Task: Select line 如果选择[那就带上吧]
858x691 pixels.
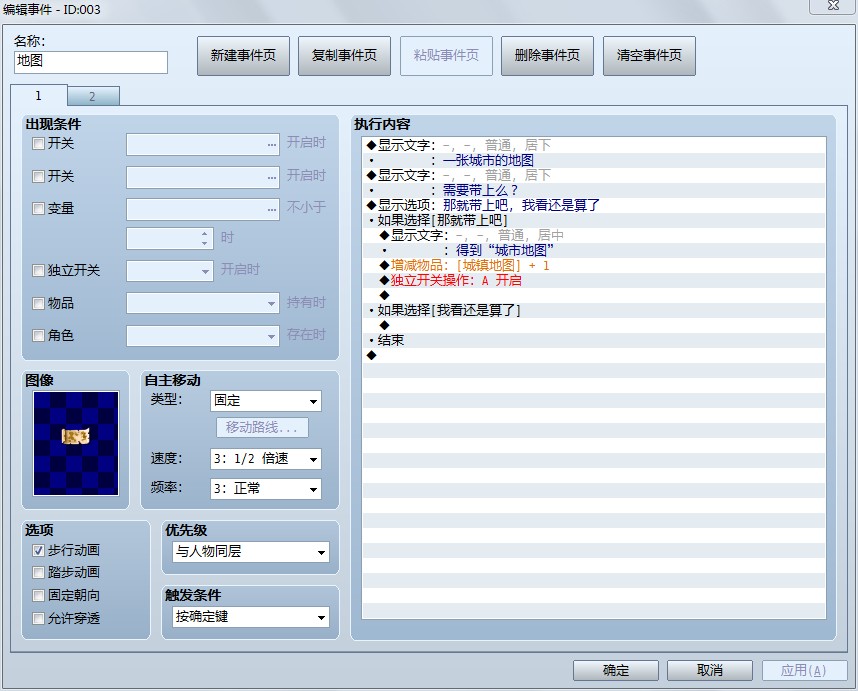Action: click(594, 220)
